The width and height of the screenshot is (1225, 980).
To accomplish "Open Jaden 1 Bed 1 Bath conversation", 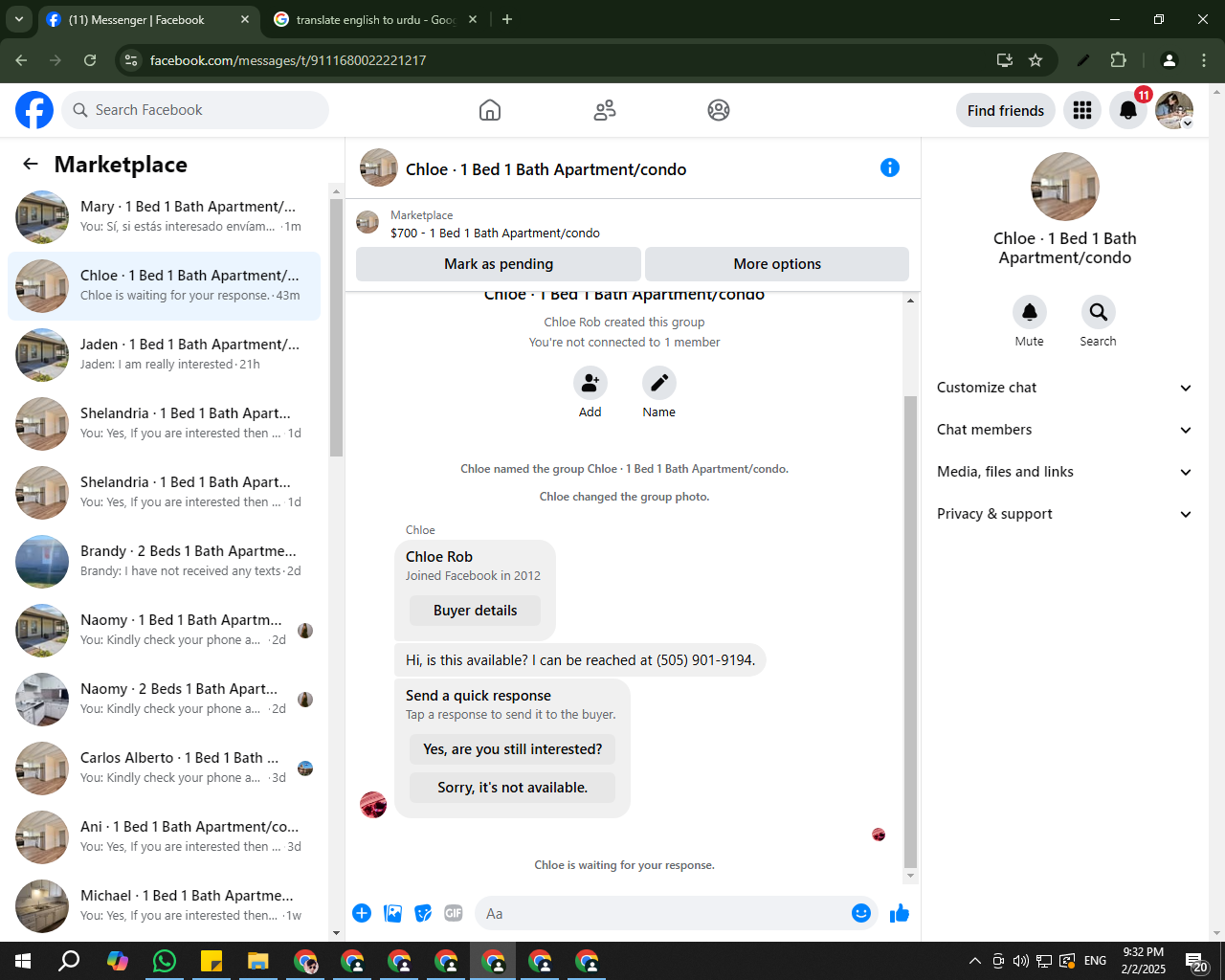I will (164, 355).
